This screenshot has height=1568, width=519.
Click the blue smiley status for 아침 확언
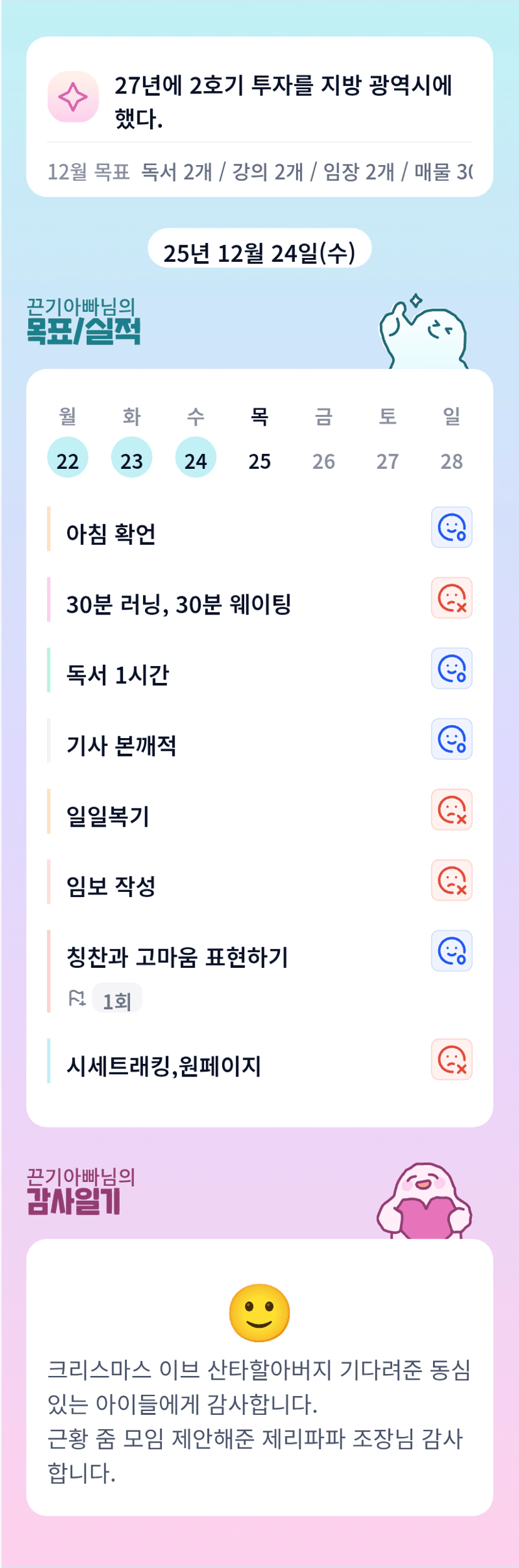pyautogui.click(x=451, y=527)
